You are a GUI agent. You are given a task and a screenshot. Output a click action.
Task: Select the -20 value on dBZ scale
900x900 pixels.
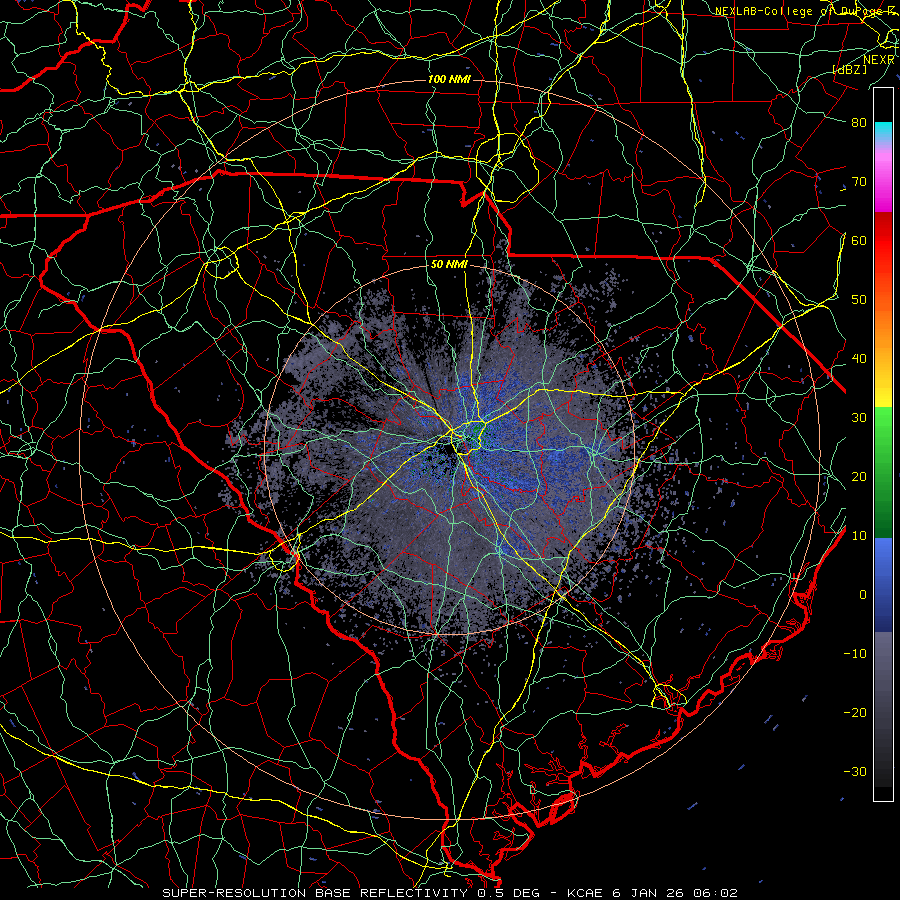855,713
